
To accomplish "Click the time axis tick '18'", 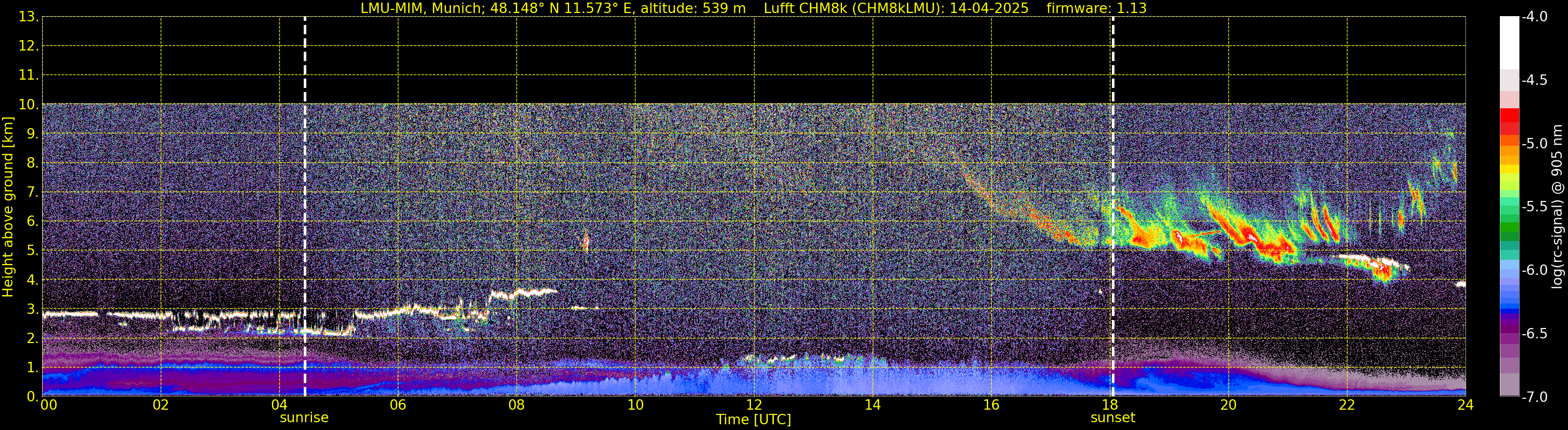I will point(1109,405).
